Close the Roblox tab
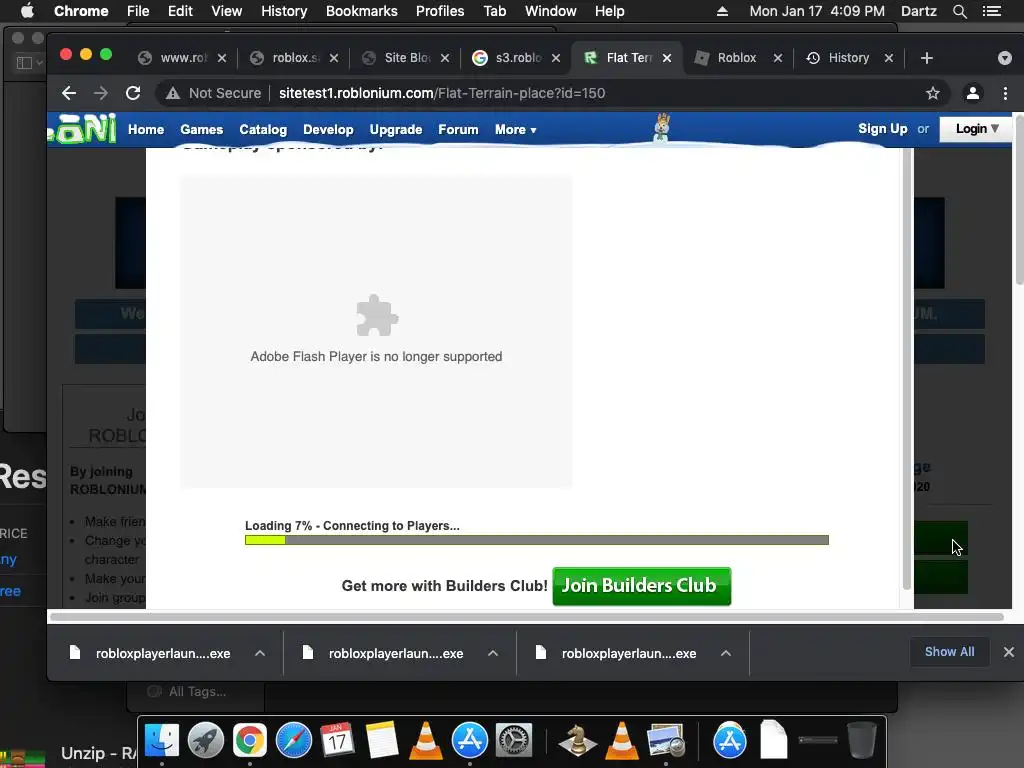 (778, 58)
